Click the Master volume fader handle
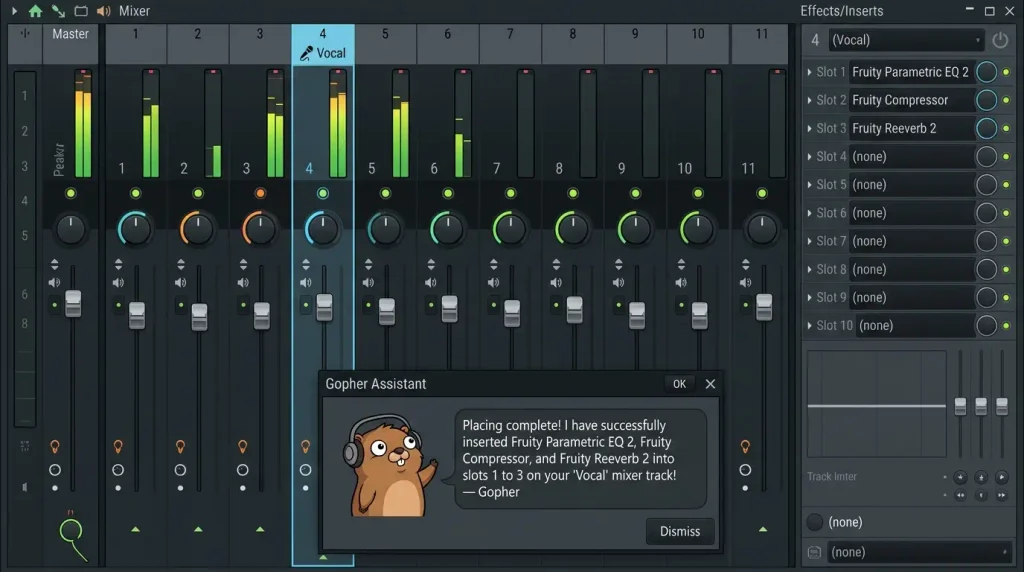This screenshot has height=572, width=1024. [x=73, y=304]
